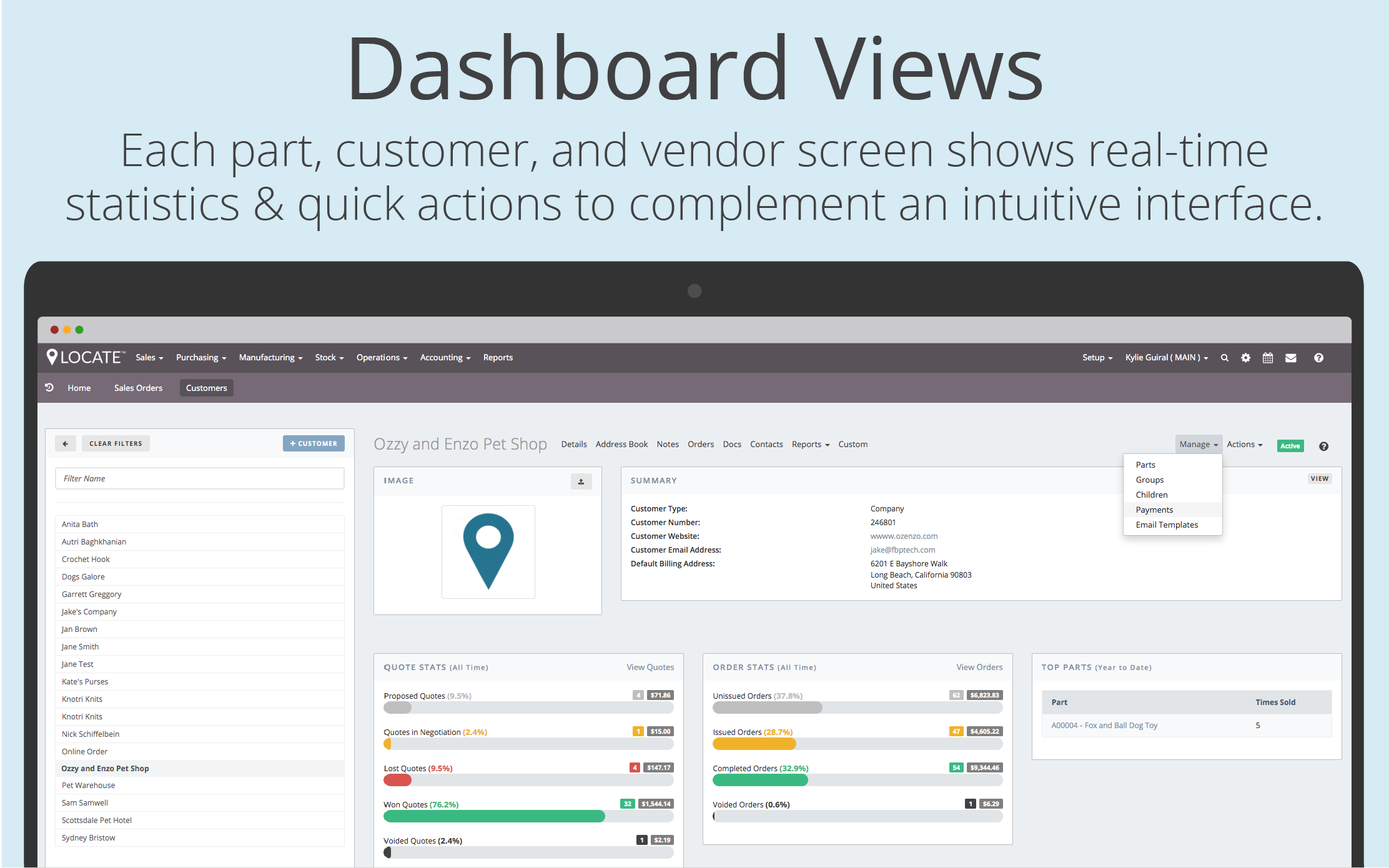
Task: Click the help icon next to Active badge
Action: 1323,446
